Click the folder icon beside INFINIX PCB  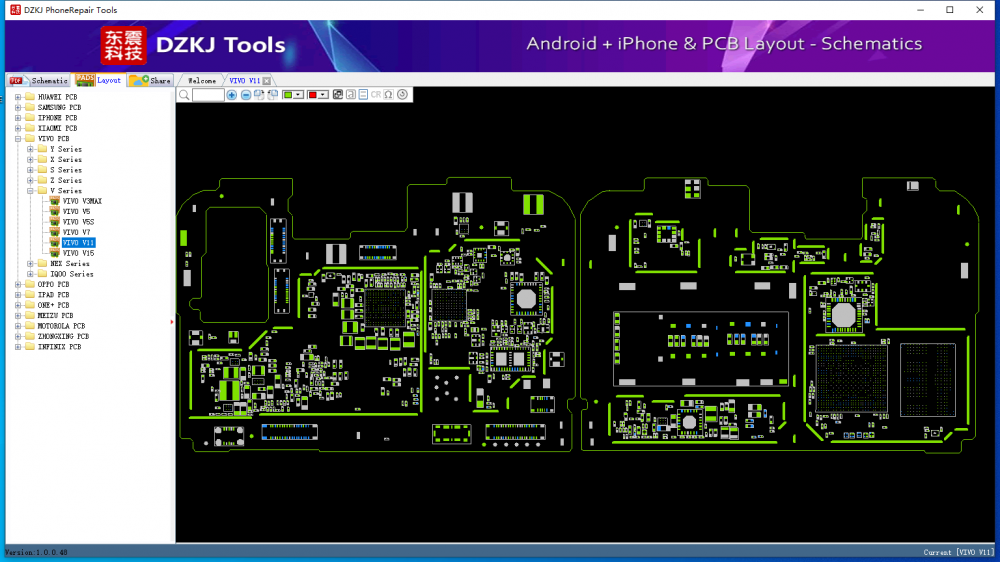coord(30,347)
